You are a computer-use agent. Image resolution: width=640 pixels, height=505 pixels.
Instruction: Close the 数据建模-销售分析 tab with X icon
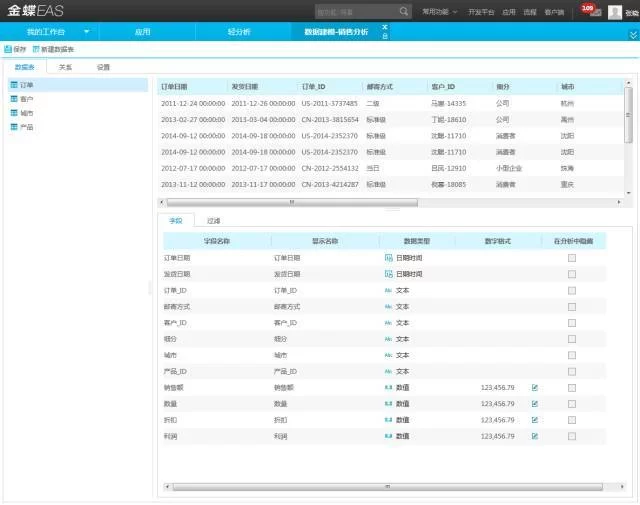[x=385, y=27]
